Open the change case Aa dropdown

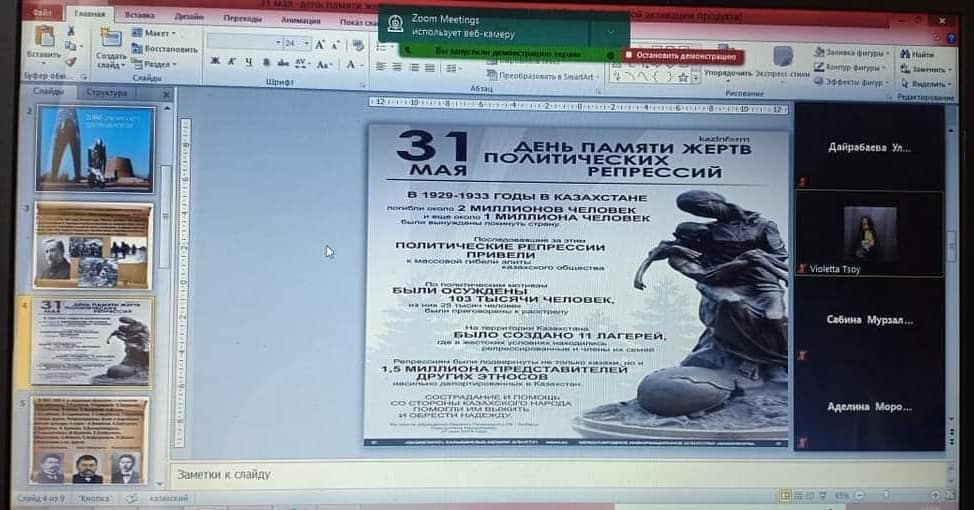pyautogui.click(x=323, y=64)
